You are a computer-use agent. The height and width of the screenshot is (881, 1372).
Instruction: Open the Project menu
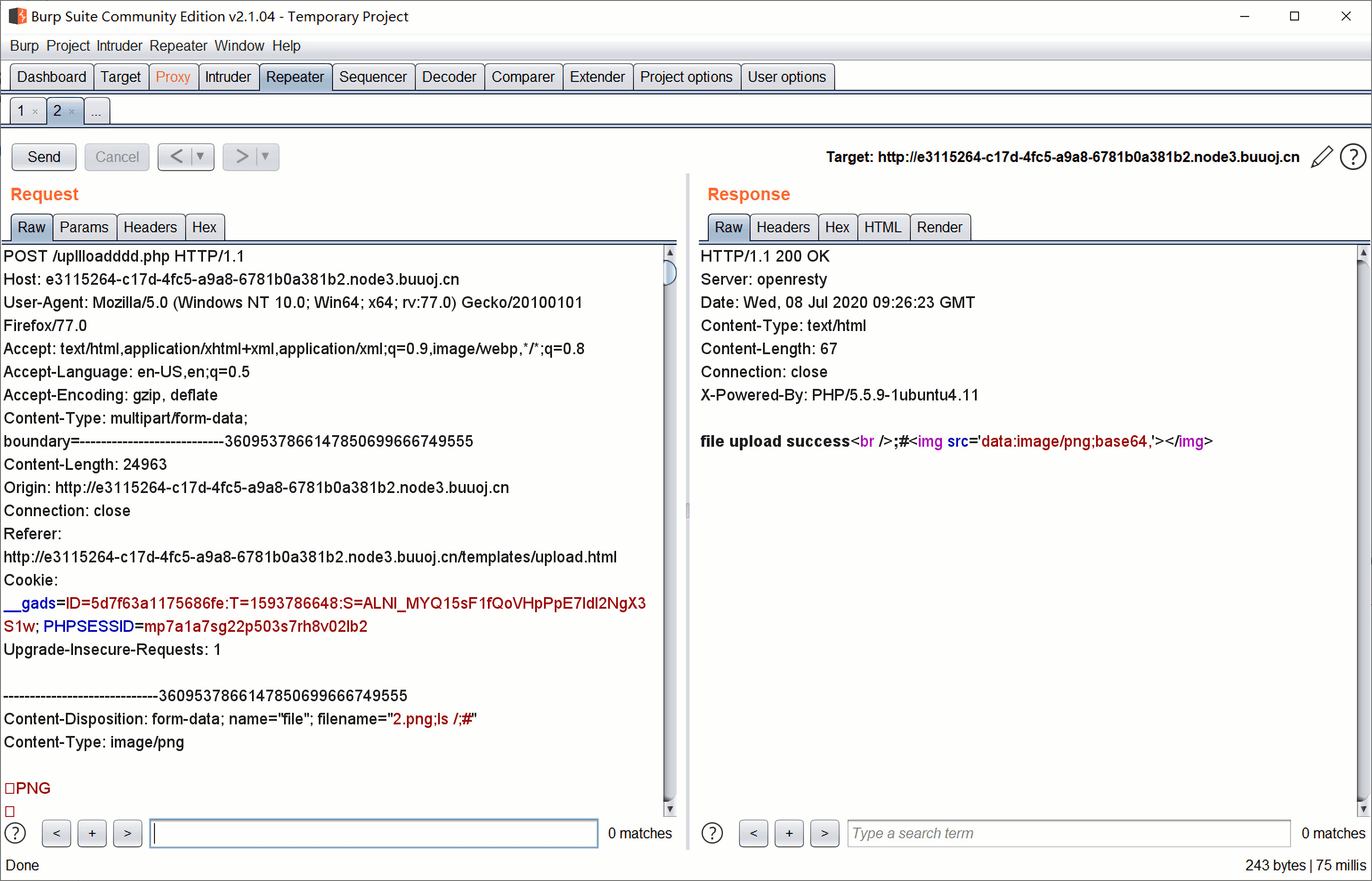68,46
